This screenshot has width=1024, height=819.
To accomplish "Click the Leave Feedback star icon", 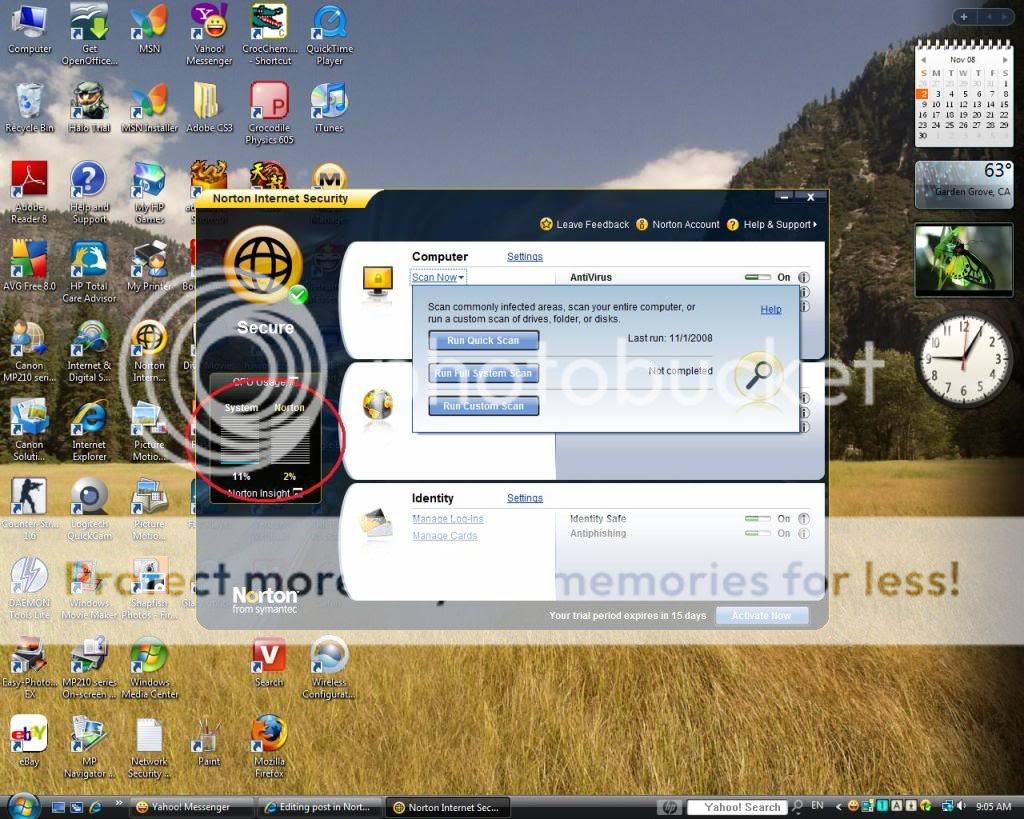I will [547, 224].
